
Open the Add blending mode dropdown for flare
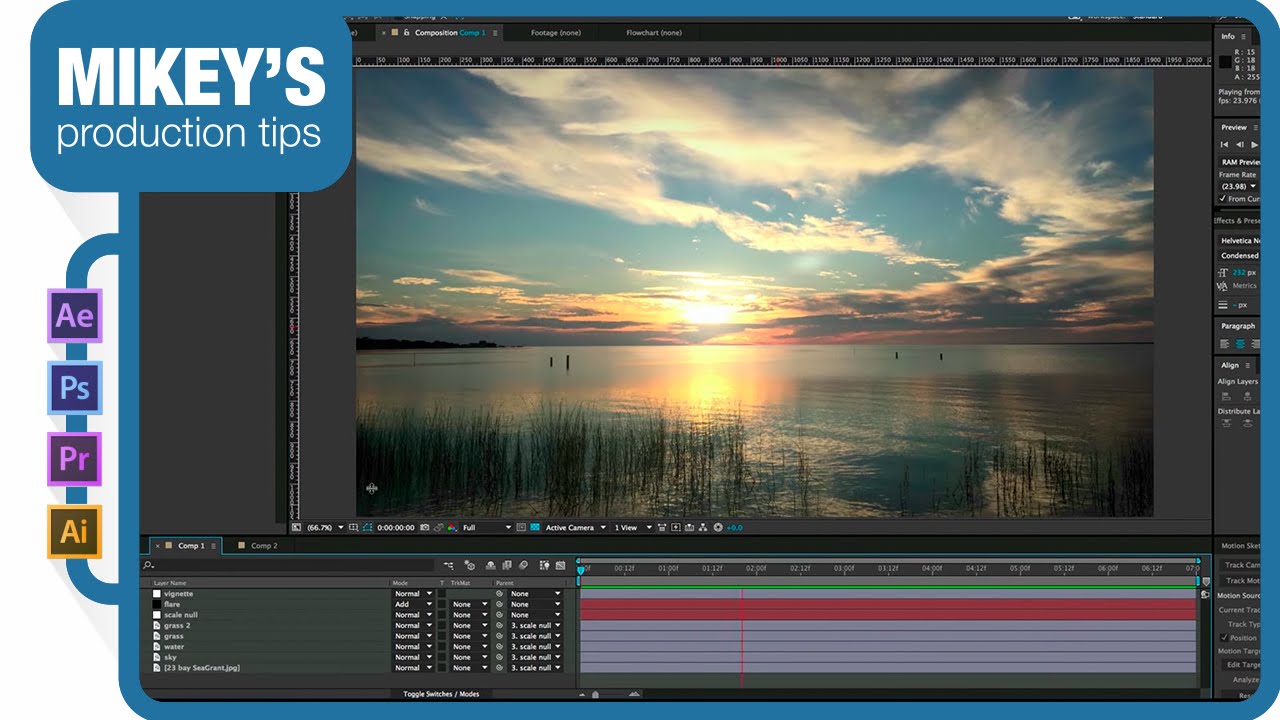(x=413, y=605)
